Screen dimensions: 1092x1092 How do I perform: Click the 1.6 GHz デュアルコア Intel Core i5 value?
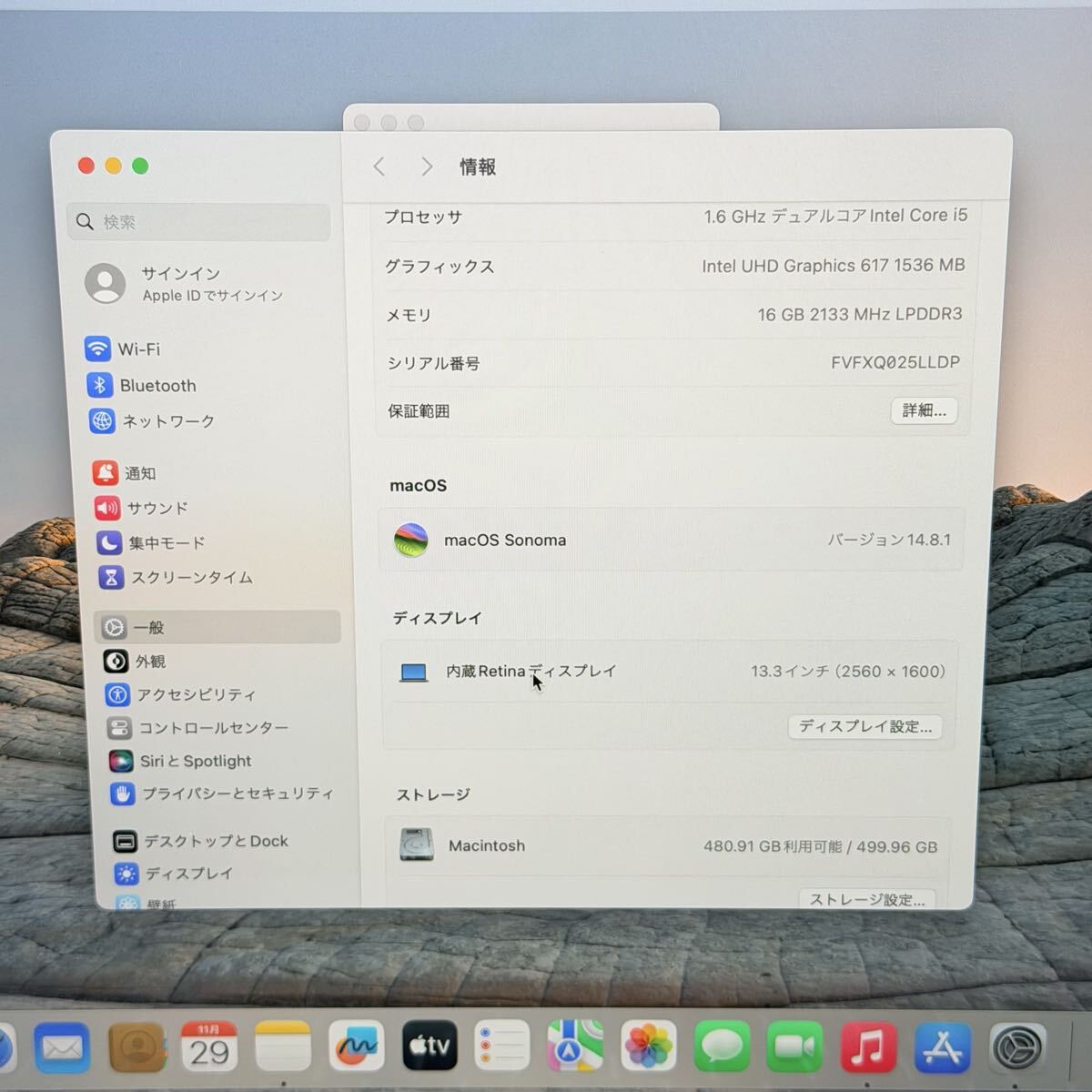pos(835,216)
